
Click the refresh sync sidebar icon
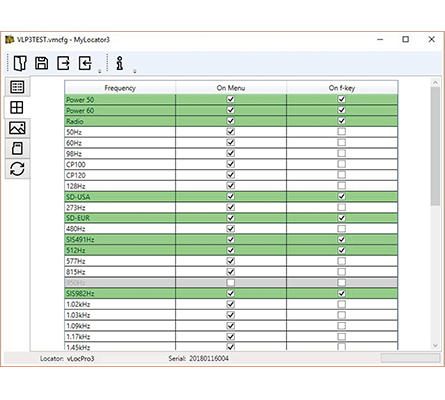click(17, 169)
